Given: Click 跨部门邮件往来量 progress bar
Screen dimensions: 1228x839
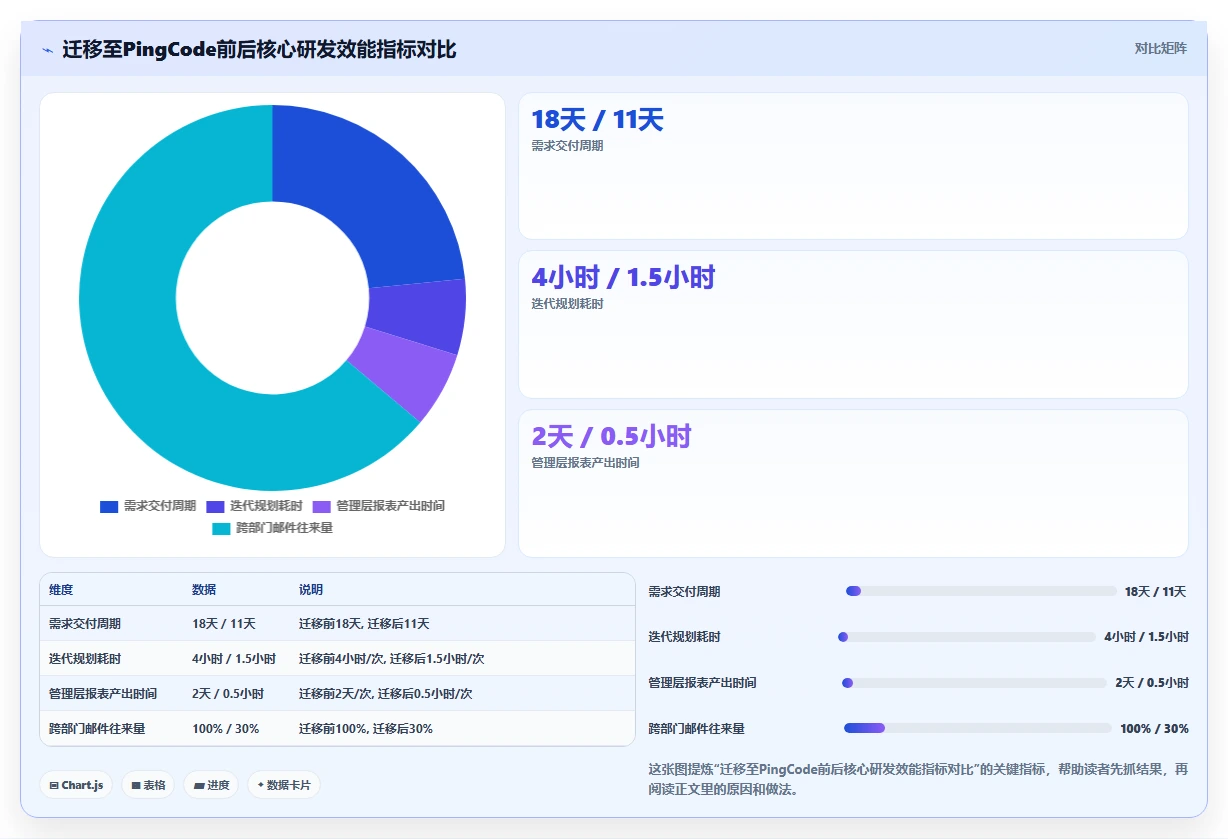Looking at the screenshot, I should click(978, 728).
